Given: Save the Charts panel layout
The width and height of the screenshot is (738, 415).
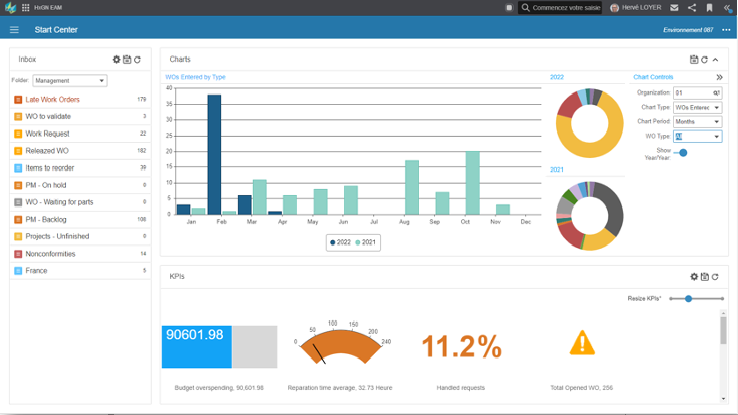Looking at the screenshot, I should click(694, 60).
